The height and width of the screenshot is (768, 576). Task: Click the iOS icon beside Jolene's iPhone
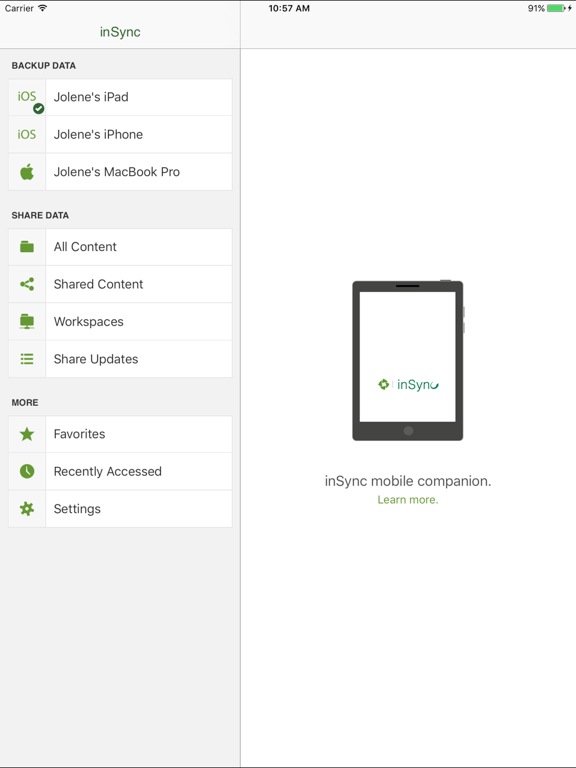coord(27,134)
